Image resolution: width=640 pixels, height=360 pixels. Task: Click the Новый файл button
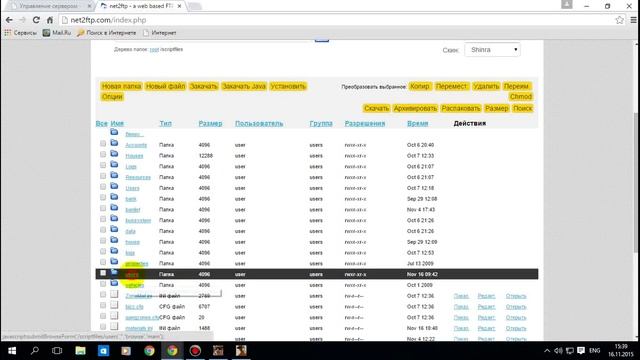point(165,86)
